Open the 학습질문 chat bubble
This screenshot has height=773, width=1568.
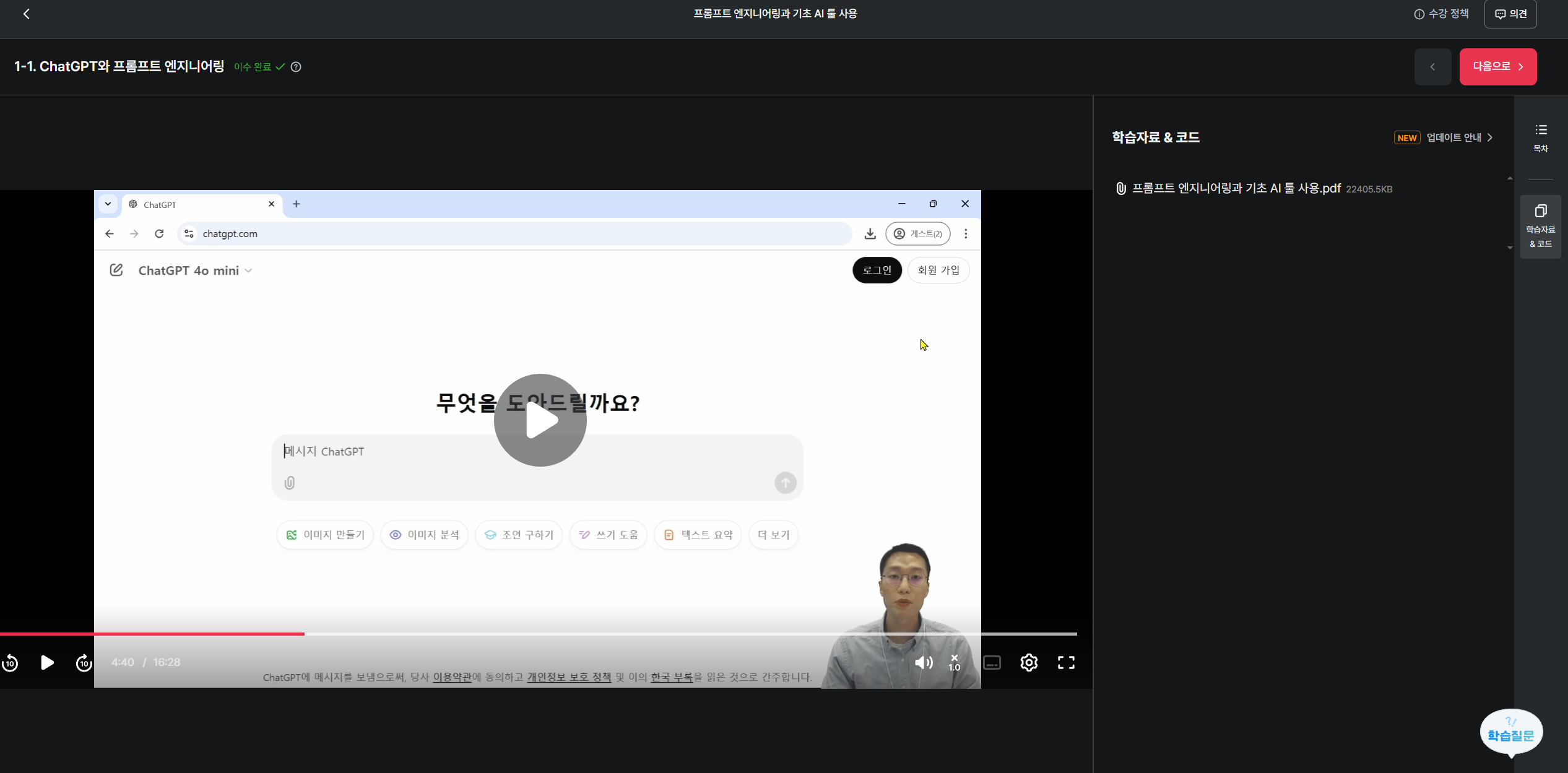1511,732
